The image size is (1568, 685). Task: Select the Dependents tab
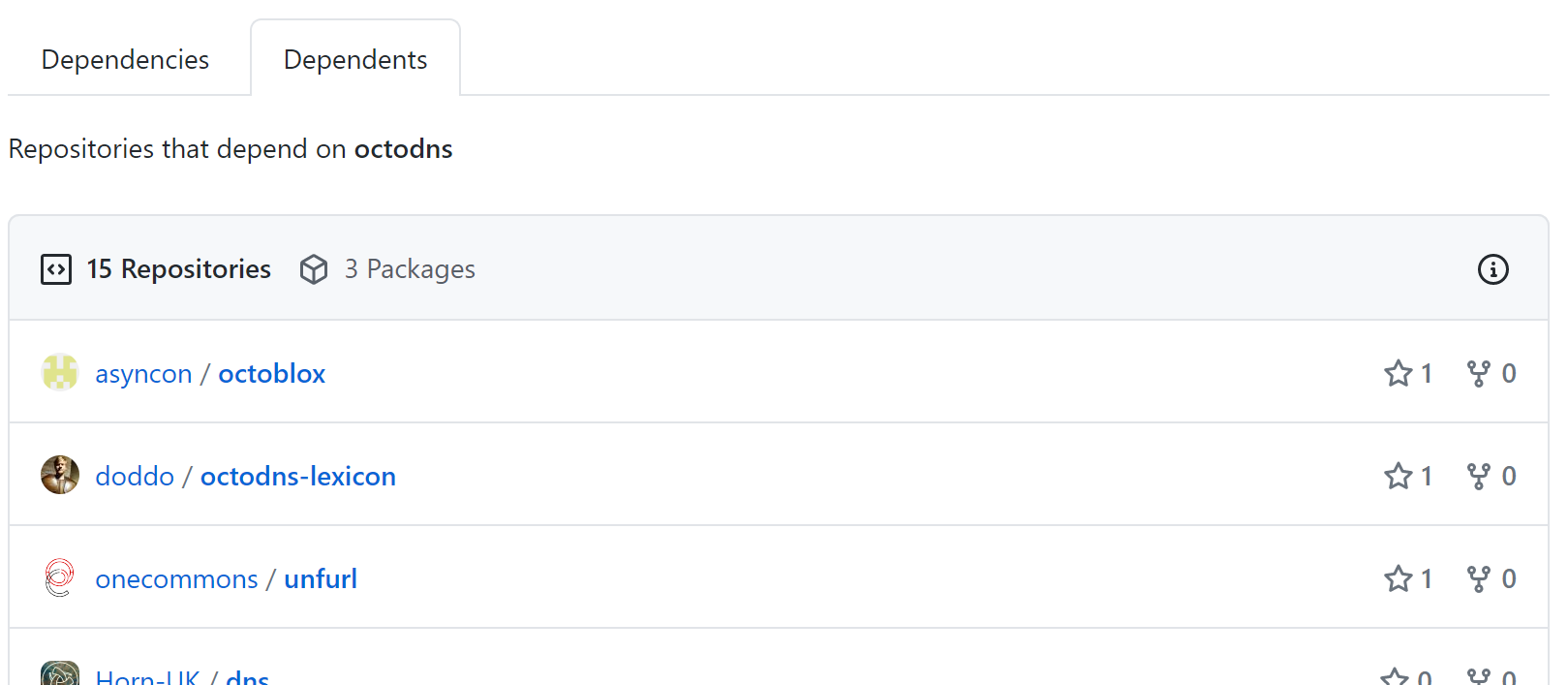point(355,60)
